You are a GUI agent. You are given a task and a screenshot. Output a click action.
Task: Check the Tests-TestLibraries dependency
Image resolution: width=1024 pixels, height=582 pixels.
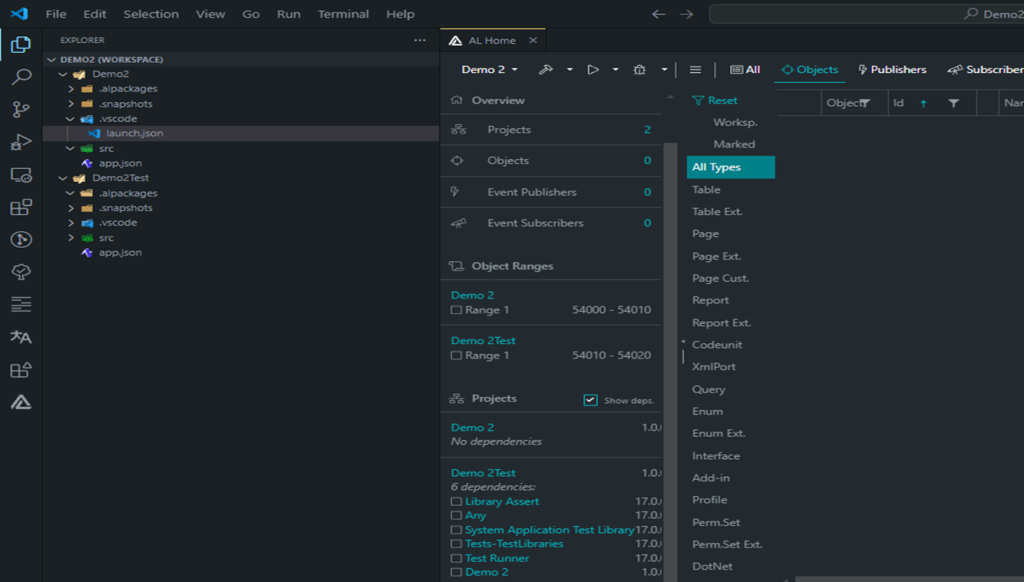pos(456,543)
